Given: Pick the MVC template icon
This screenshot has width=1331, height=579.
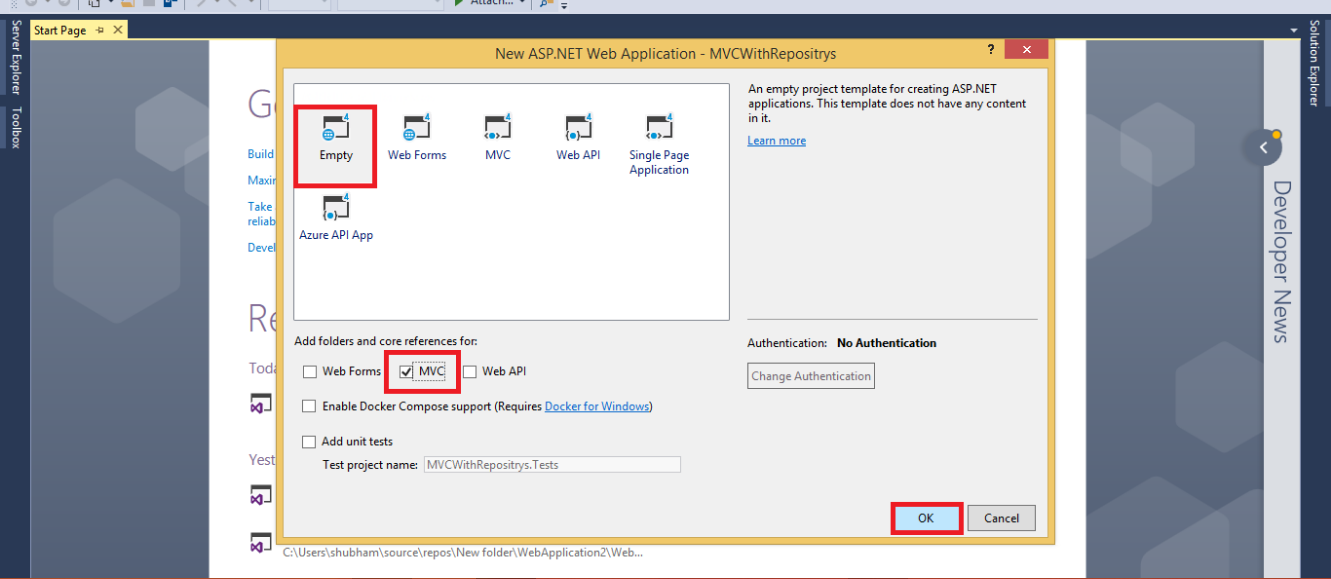Looking at the screenshot, I should 497,128.
